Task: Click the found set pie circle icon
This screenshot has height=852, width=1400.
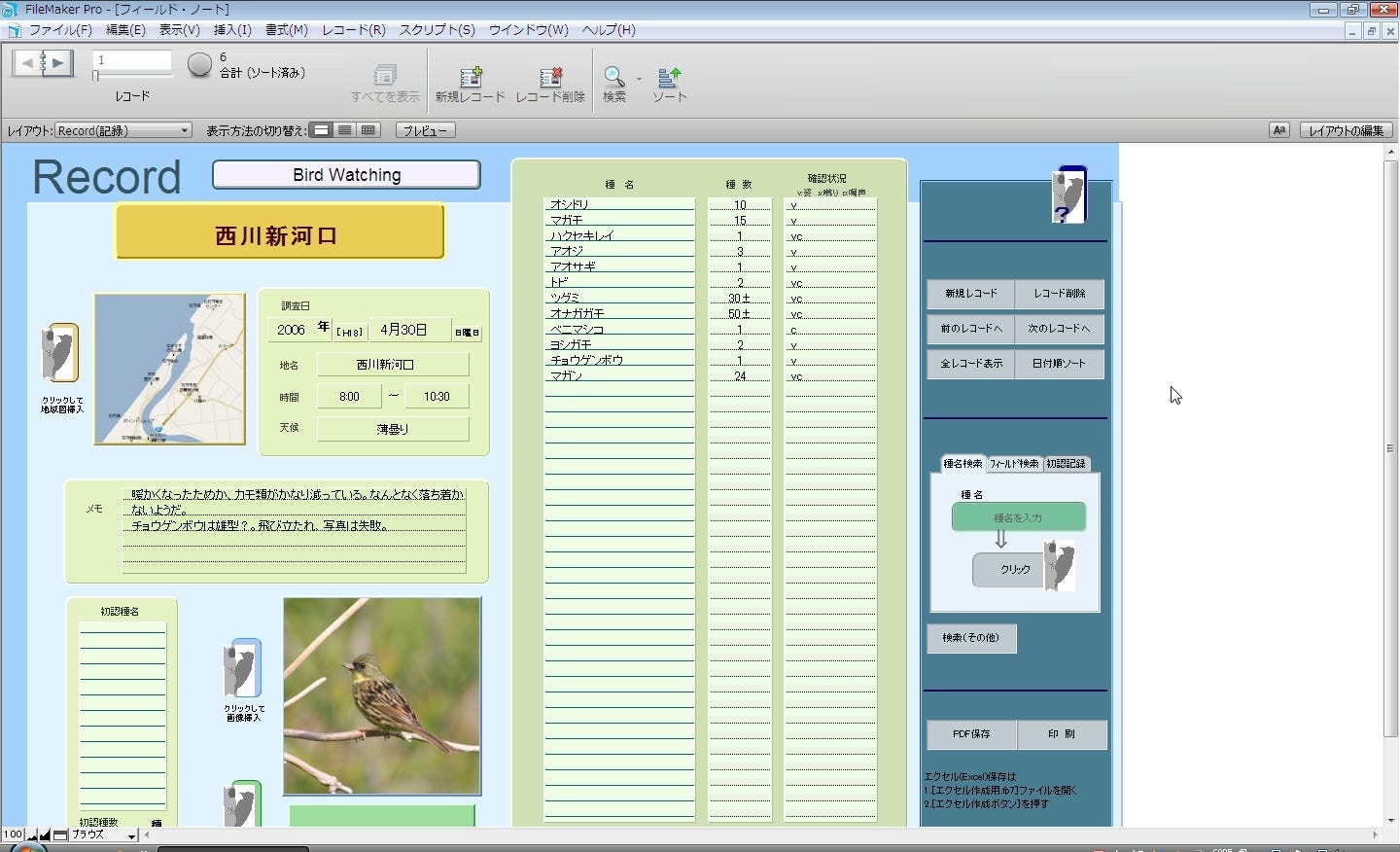Action: pyautogui.click(x=199, y=65)
